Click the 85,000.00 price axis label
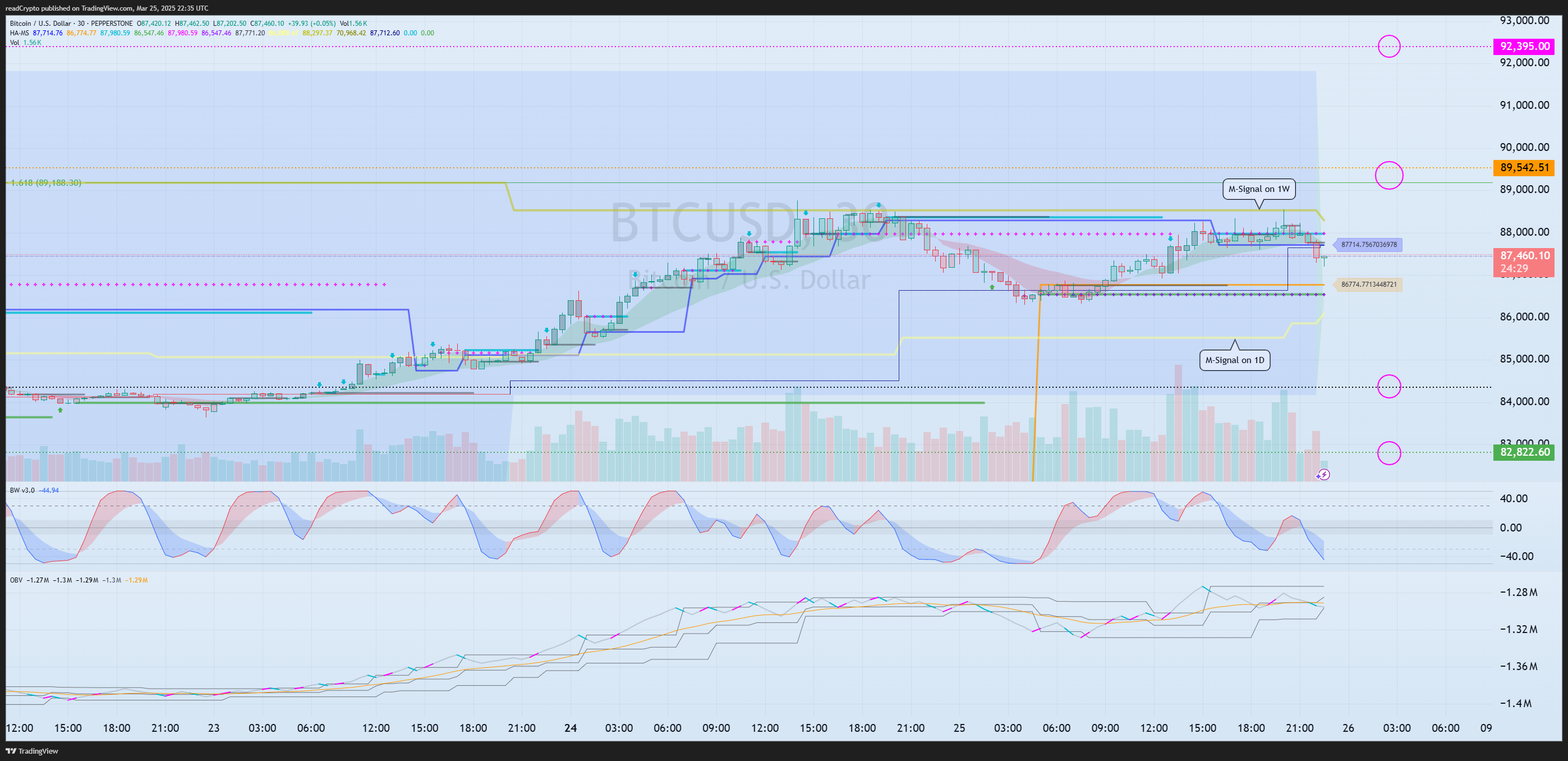Image resolution: width=1568 pixels, height=761 pixels. point(1524,359)
